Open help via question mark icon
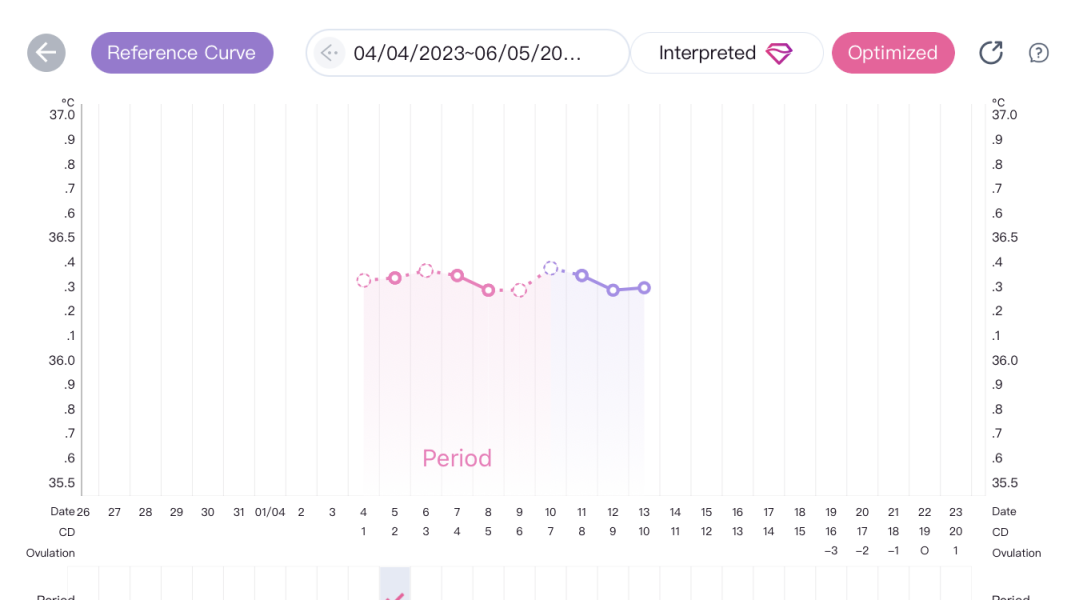 point(1039,53)
